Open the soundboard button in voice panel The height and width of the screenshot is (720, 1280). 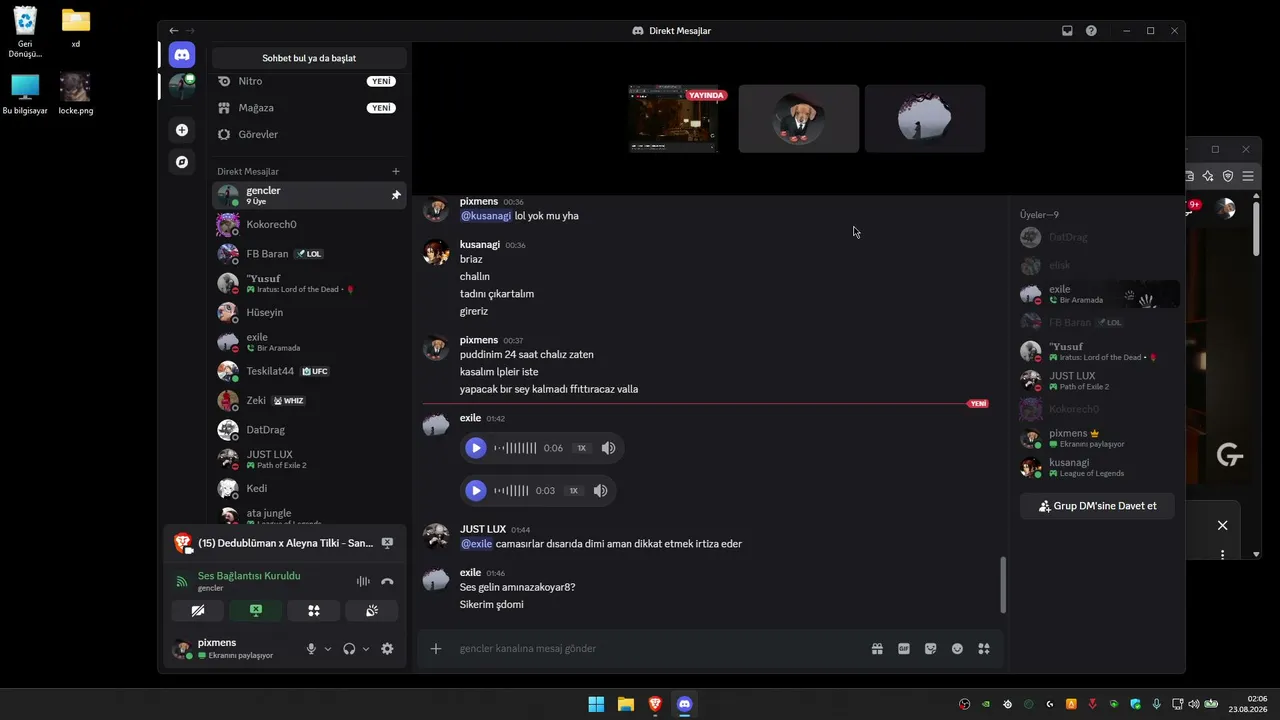pos(372,611)
